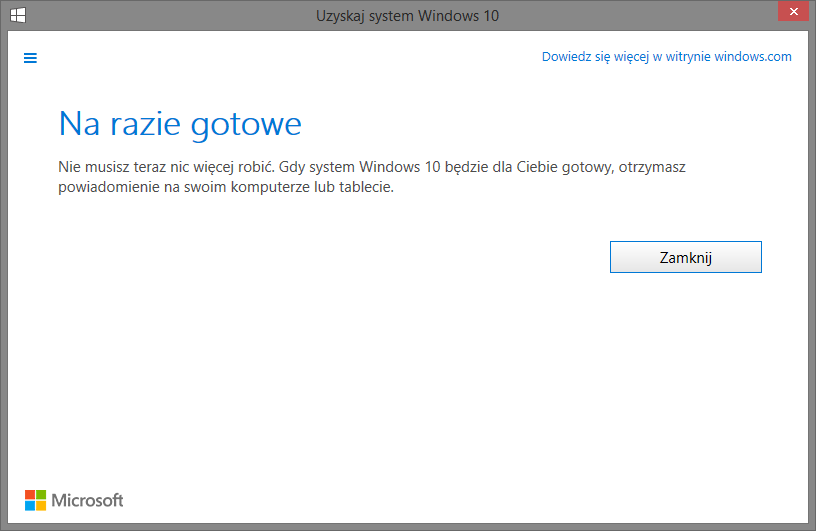
Task: Click the text starting 'Nie musisz teraz nic więcej robić'
Action: pyautogui.click(x=372, y=177)
